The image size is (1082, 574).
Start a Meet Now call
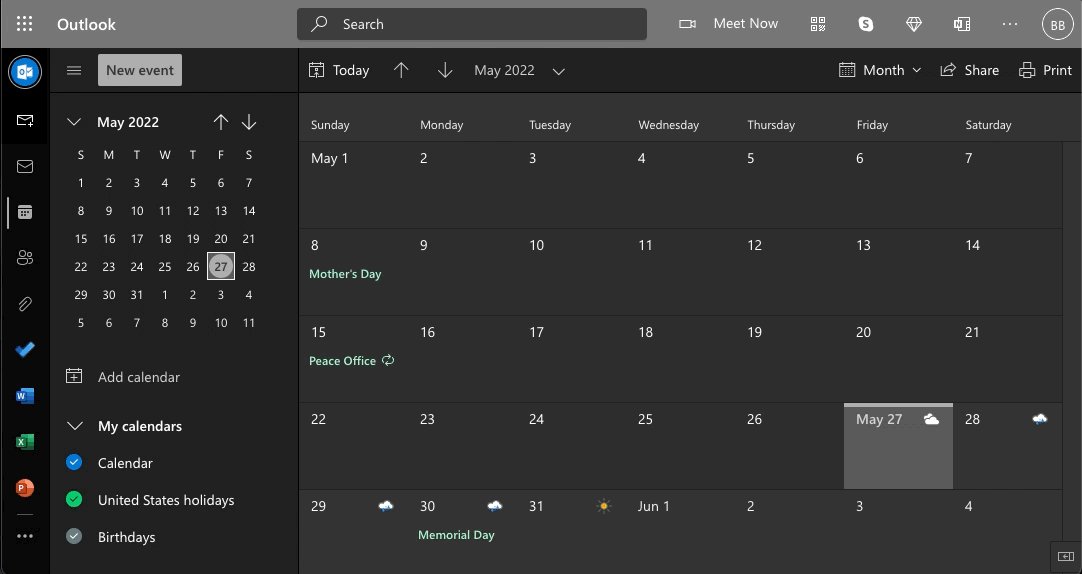(x=729, y=23)
